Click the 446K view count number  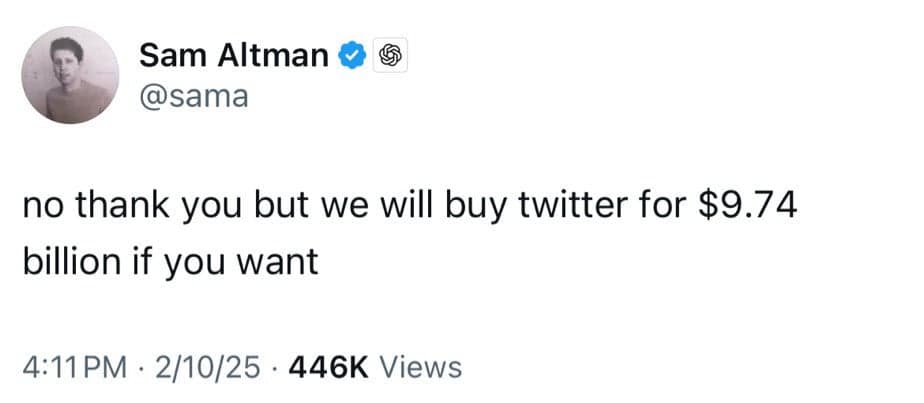tap(329, 367)
